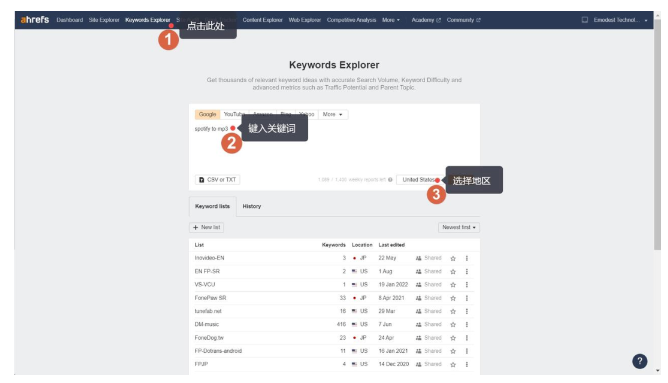Viewport: 668px width, 383px height.
Task: Star the VS-VCU list
Action: pyautogui.click(x=453, y=285)
